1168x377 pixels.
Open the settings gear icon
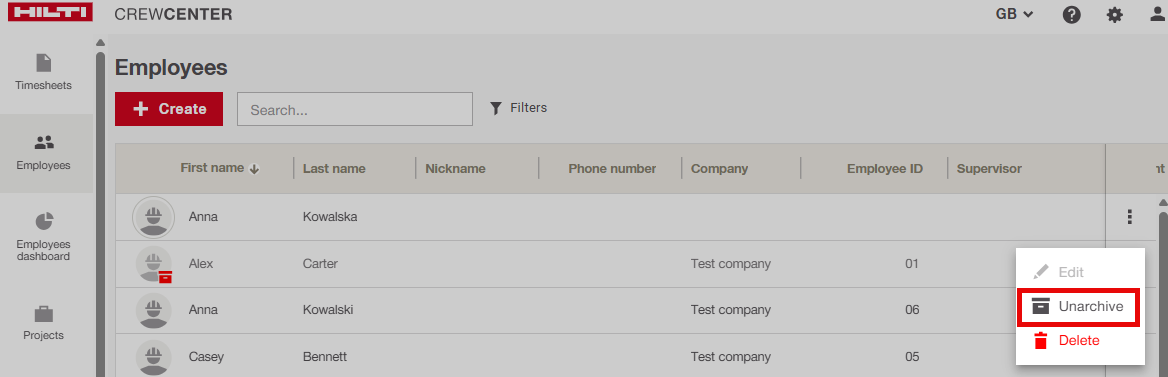pos(1114,14)
